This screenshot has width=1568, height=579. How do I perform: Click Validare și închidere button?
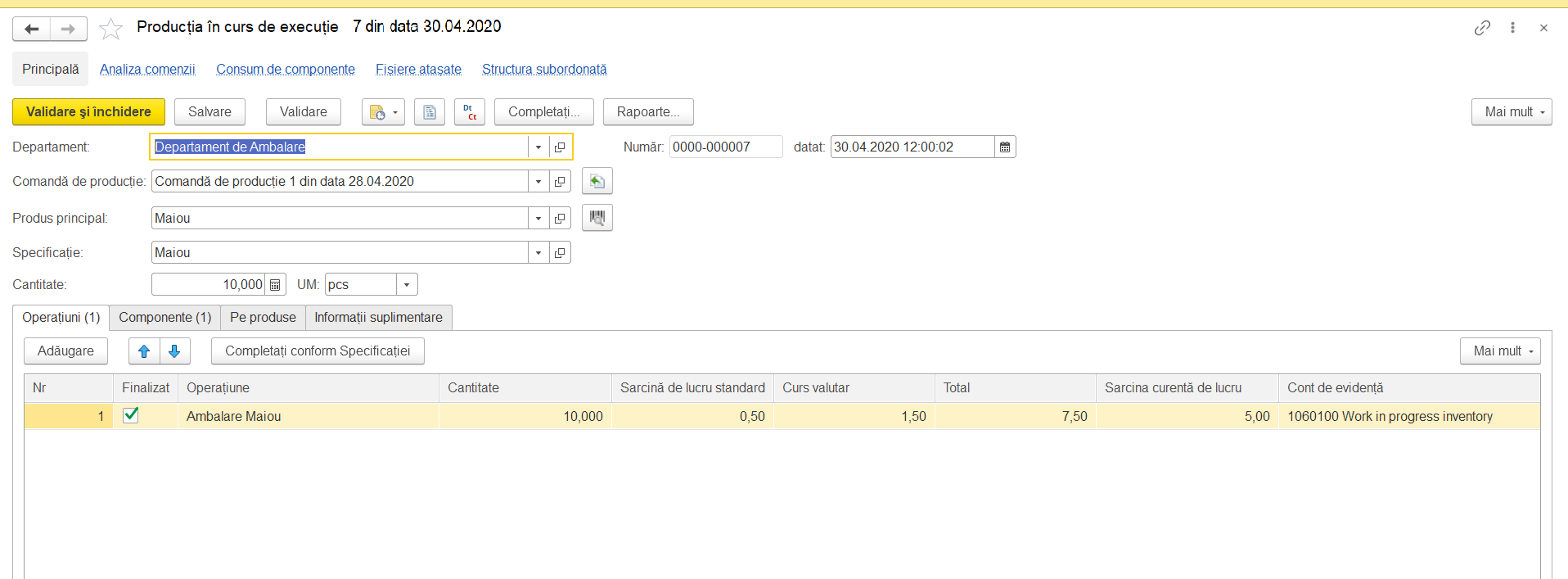pyautogui.click(x=88, y=112)
